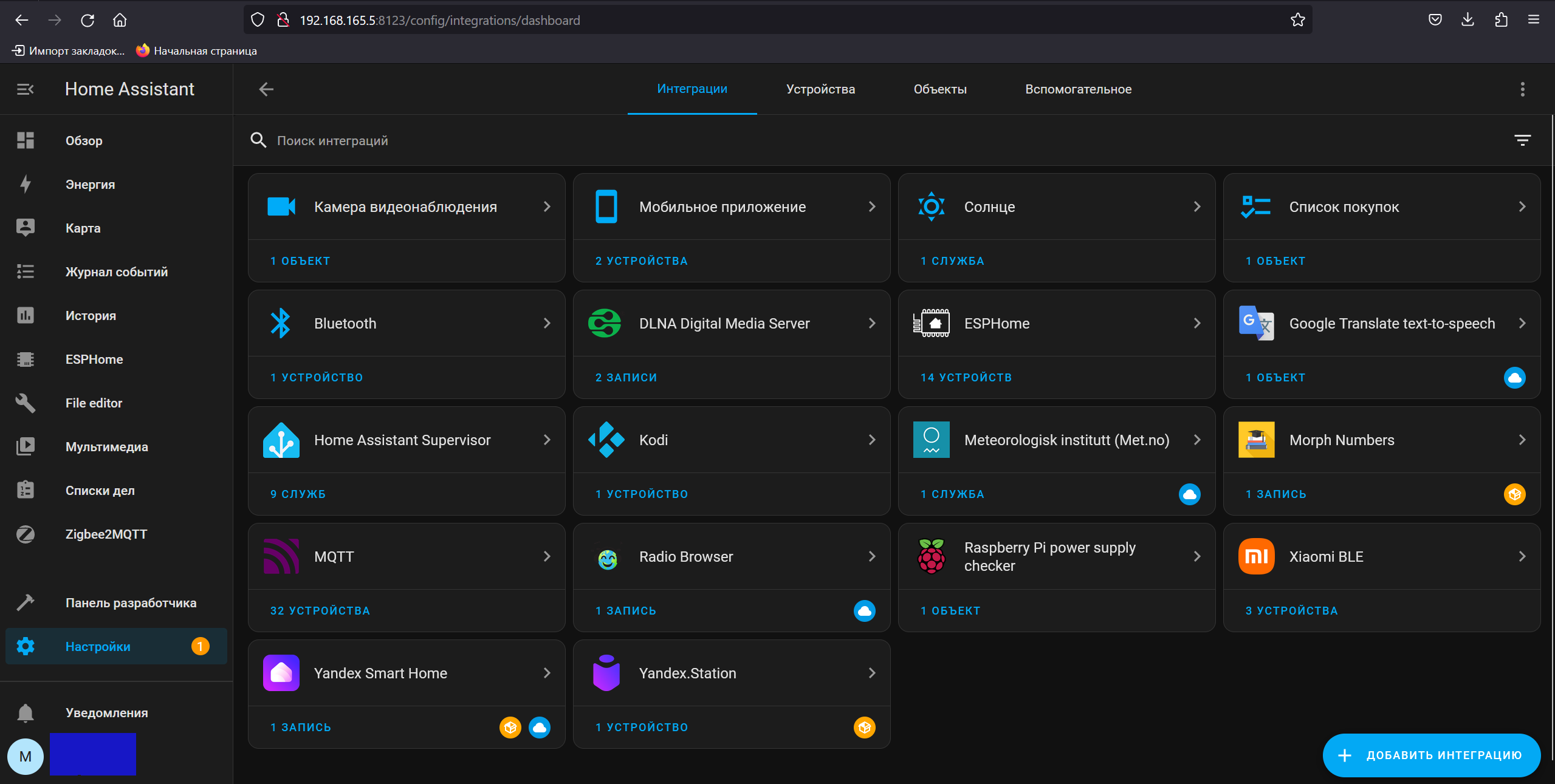
Task: Open Журнал событий in sidebar
Action: coord(116,272)
